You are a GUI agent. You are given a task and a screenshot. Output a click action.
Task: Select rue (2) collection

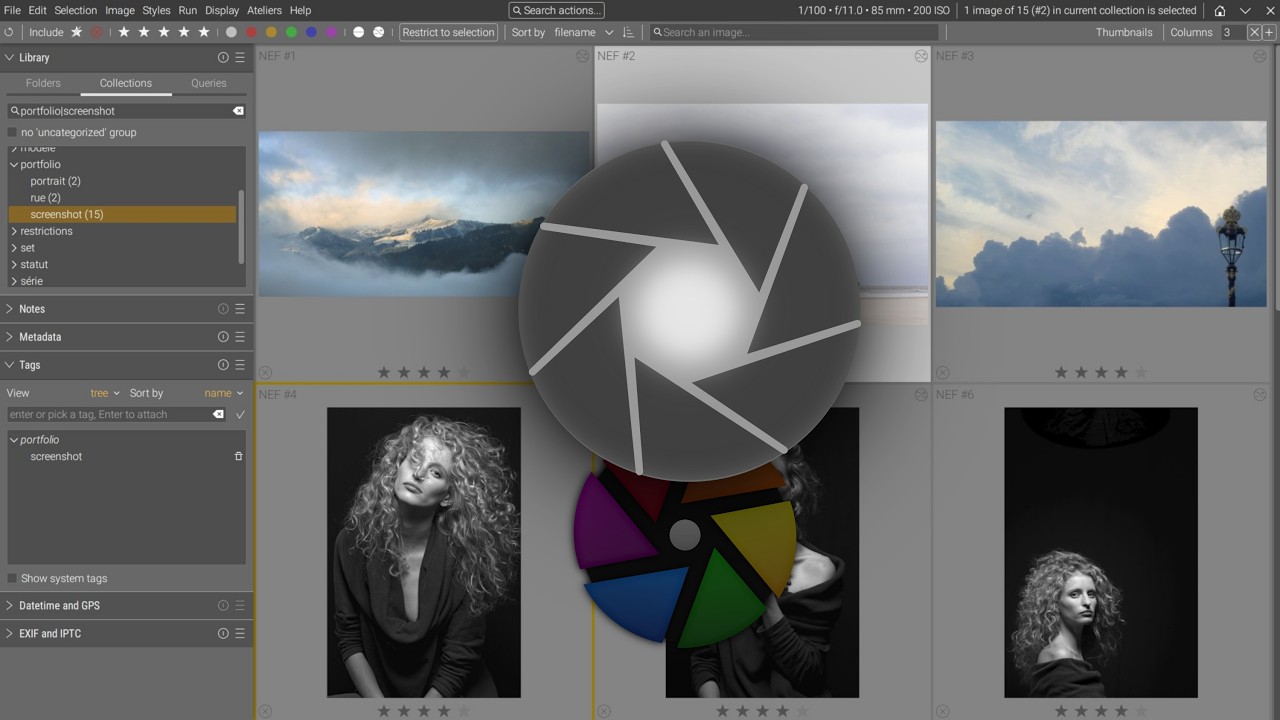(46, 198)
